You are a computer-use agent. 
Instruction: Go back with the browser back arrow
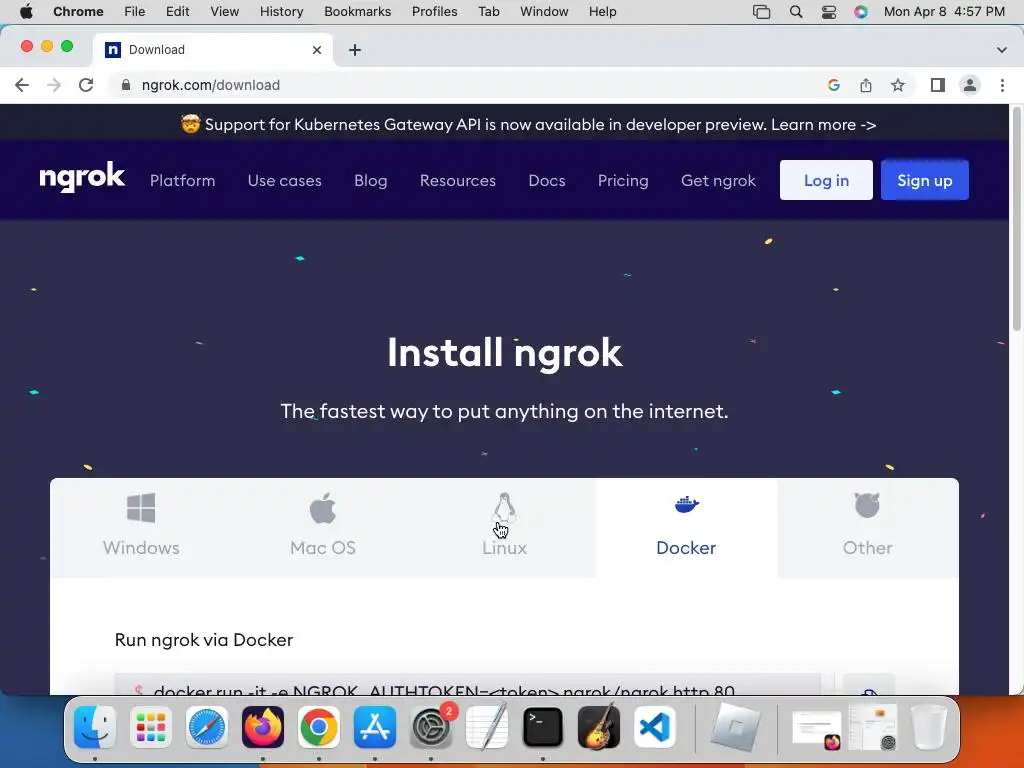[22, 85]
